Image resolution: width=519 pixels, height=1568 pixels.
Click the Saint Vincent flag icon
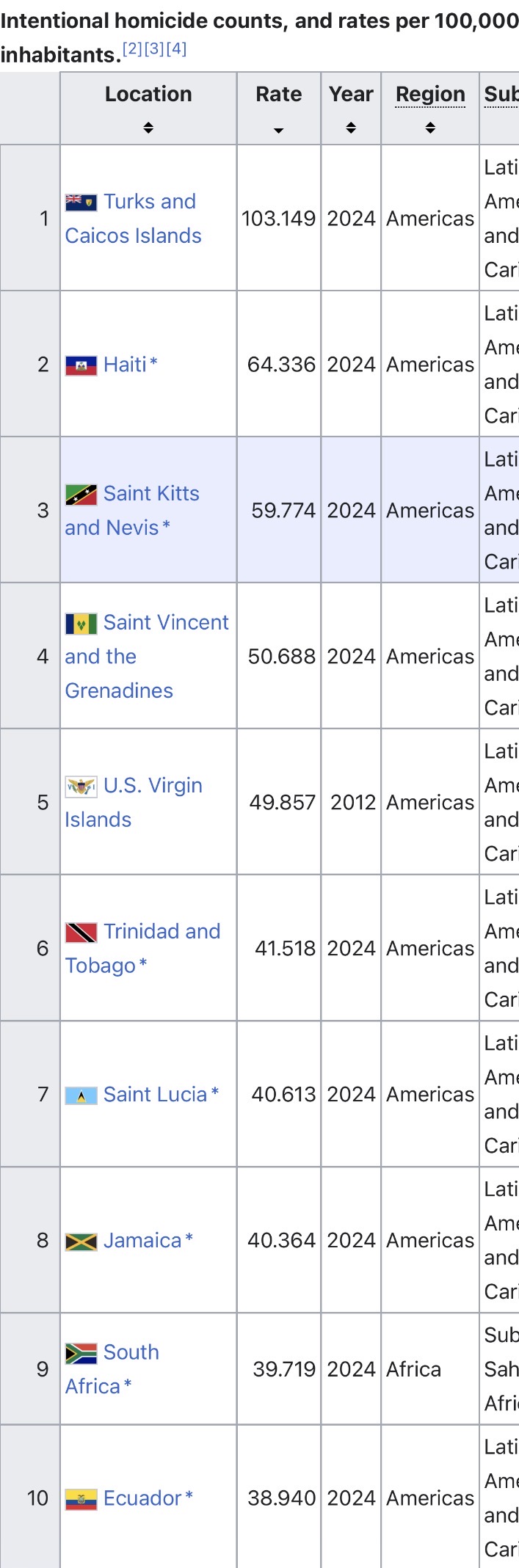[81, 624]
